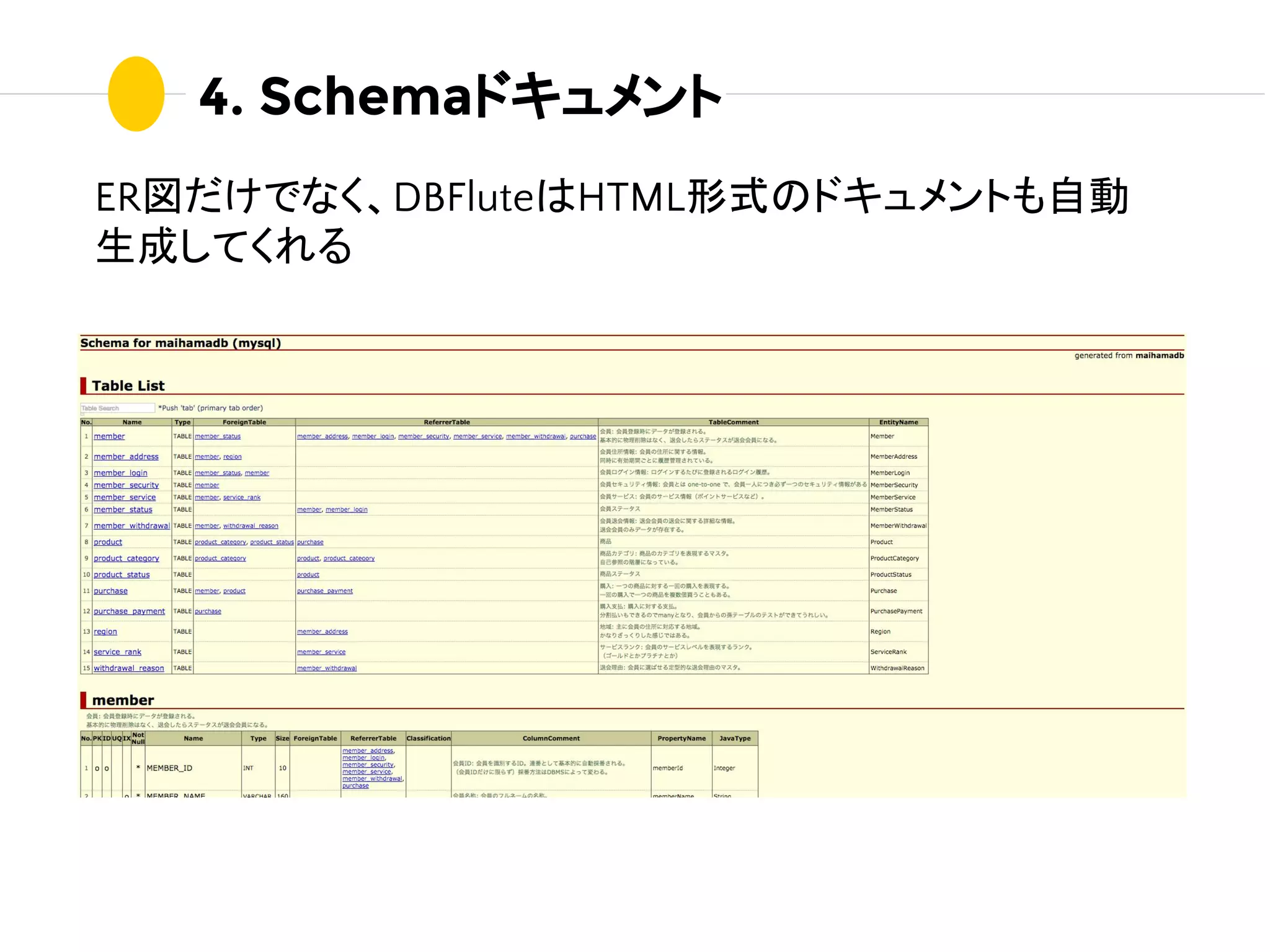Image resolution: width=1270 pixels, height=952 pixels.
Task: Click the EntityName column header
Action: tap(899, 422)
